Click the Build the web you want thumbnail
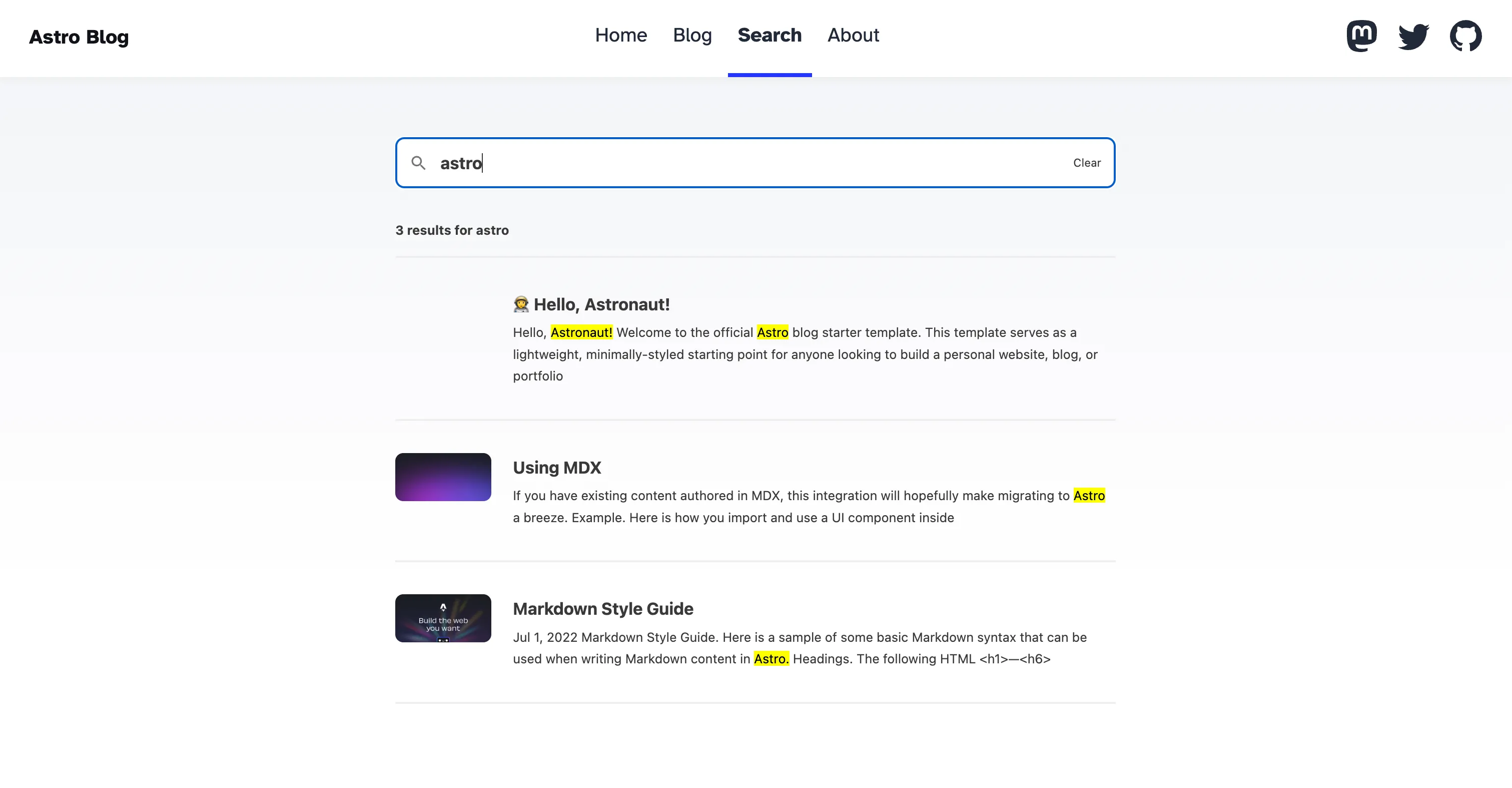Image resolution: width=1512 pixels, height=788 pixels. 443,618
